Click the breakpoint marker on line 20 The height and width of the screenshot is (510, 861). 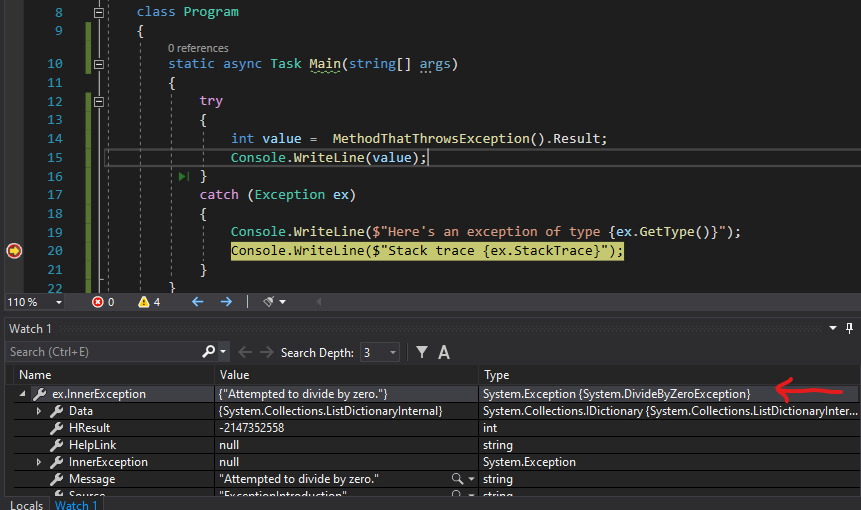(x=14, y=251)
